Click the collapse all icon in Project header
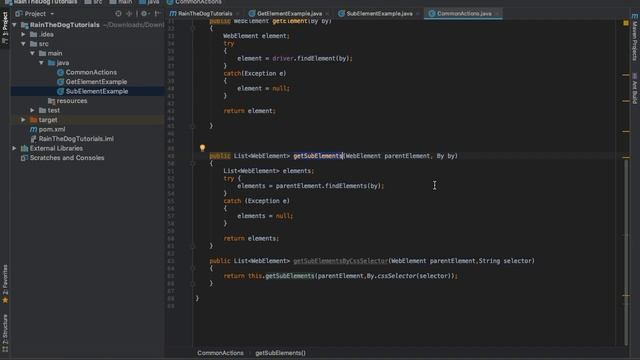The width and height of the screenshot is (640, 360). (x=129, y=13)
